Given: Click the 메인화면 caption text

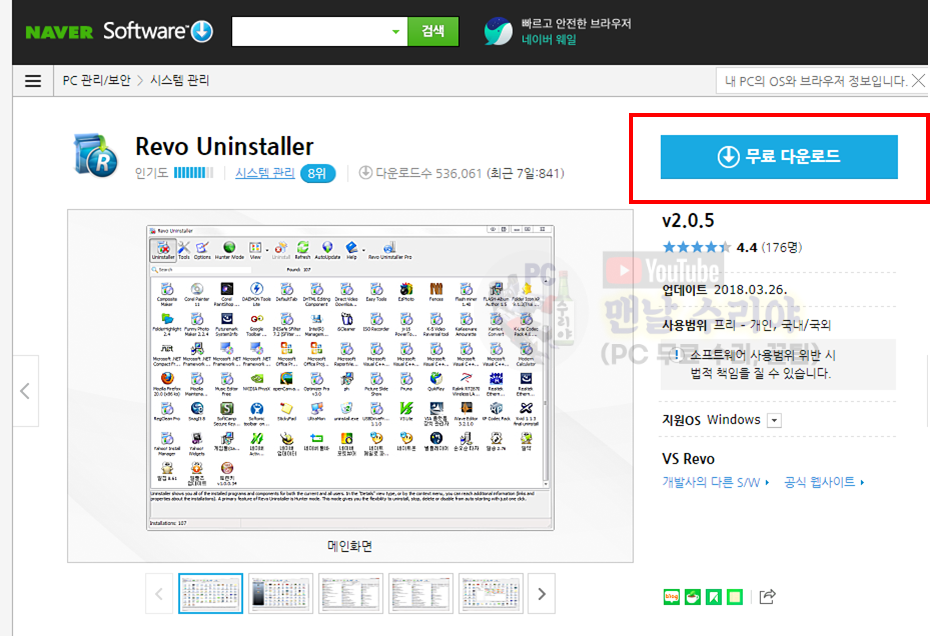Looking at the screenshot, I should [x=350, y=546].
